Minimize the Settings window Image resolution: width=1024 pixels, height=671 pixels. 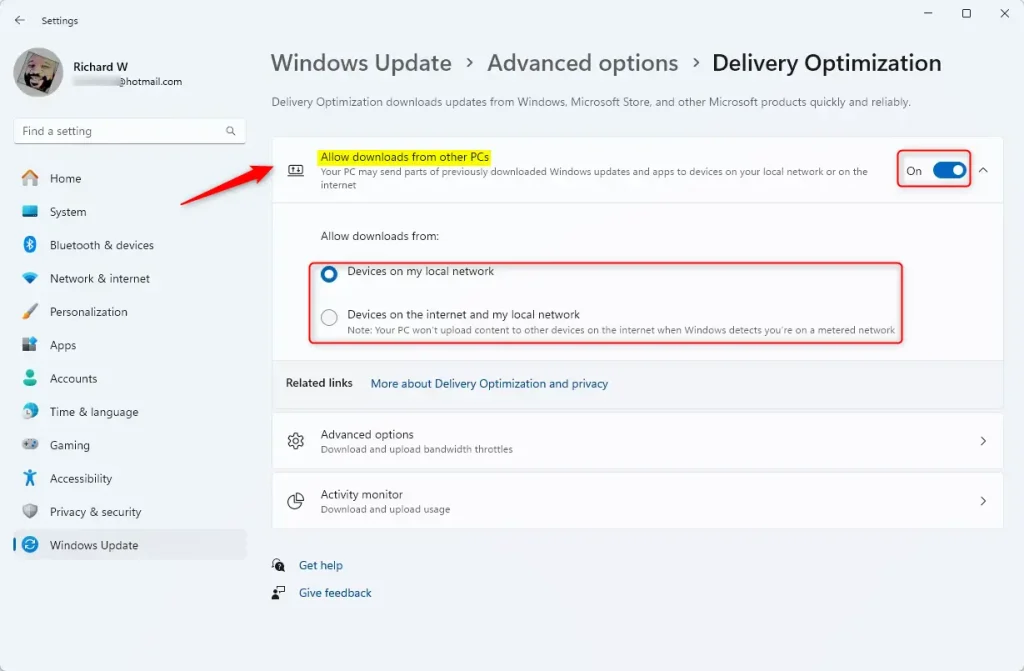point(928,14)
